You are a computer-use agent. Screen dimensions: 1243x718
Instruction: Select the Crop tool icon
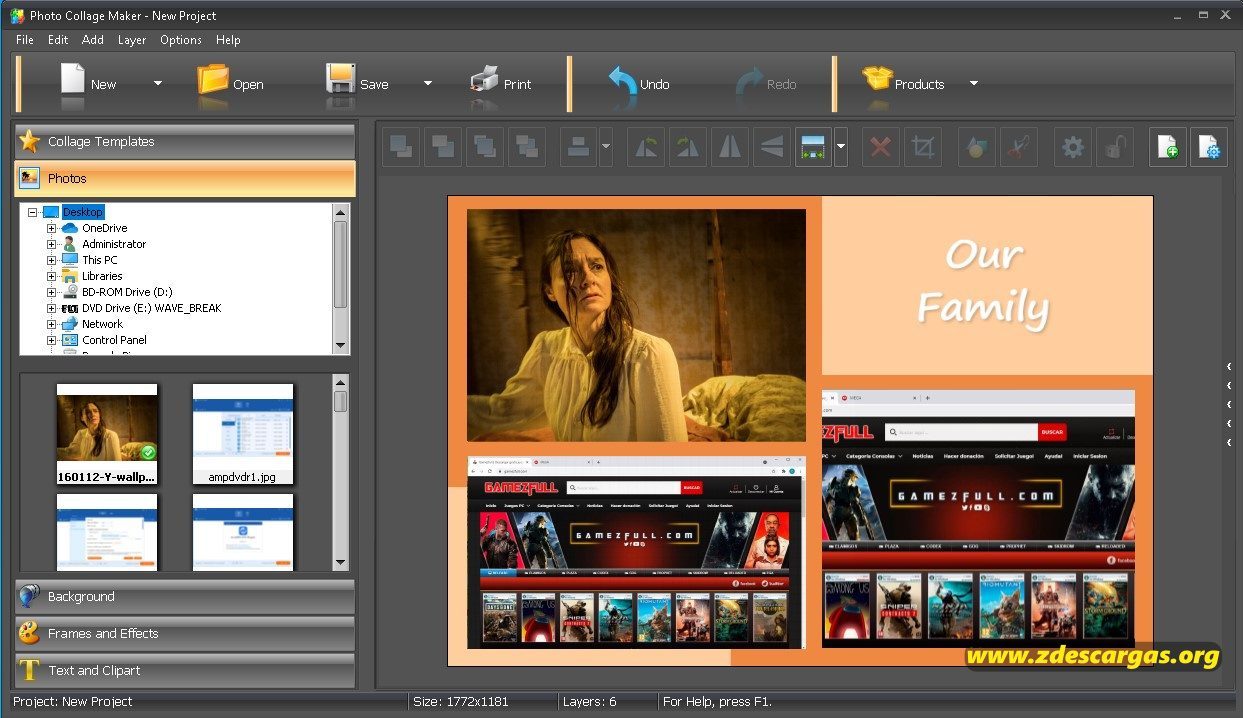click(x=923, y=147)
